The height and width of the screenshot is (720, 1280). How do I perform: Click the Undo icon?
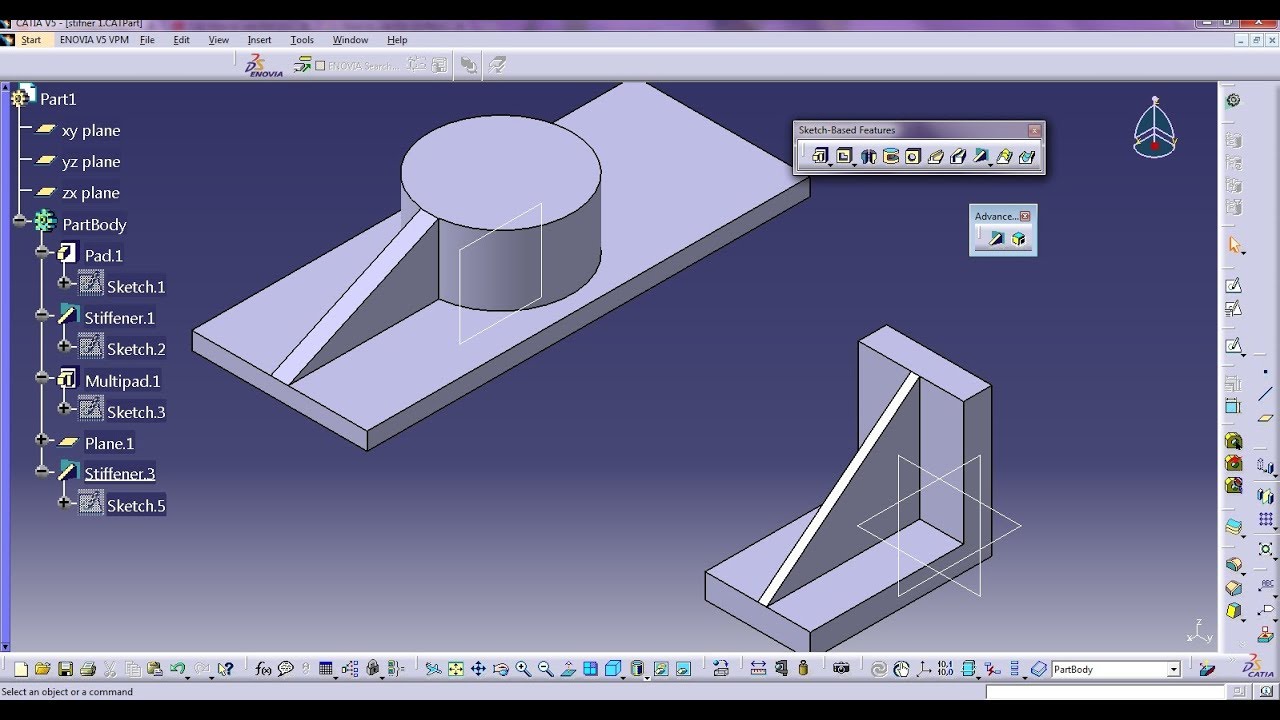(177, 668)
